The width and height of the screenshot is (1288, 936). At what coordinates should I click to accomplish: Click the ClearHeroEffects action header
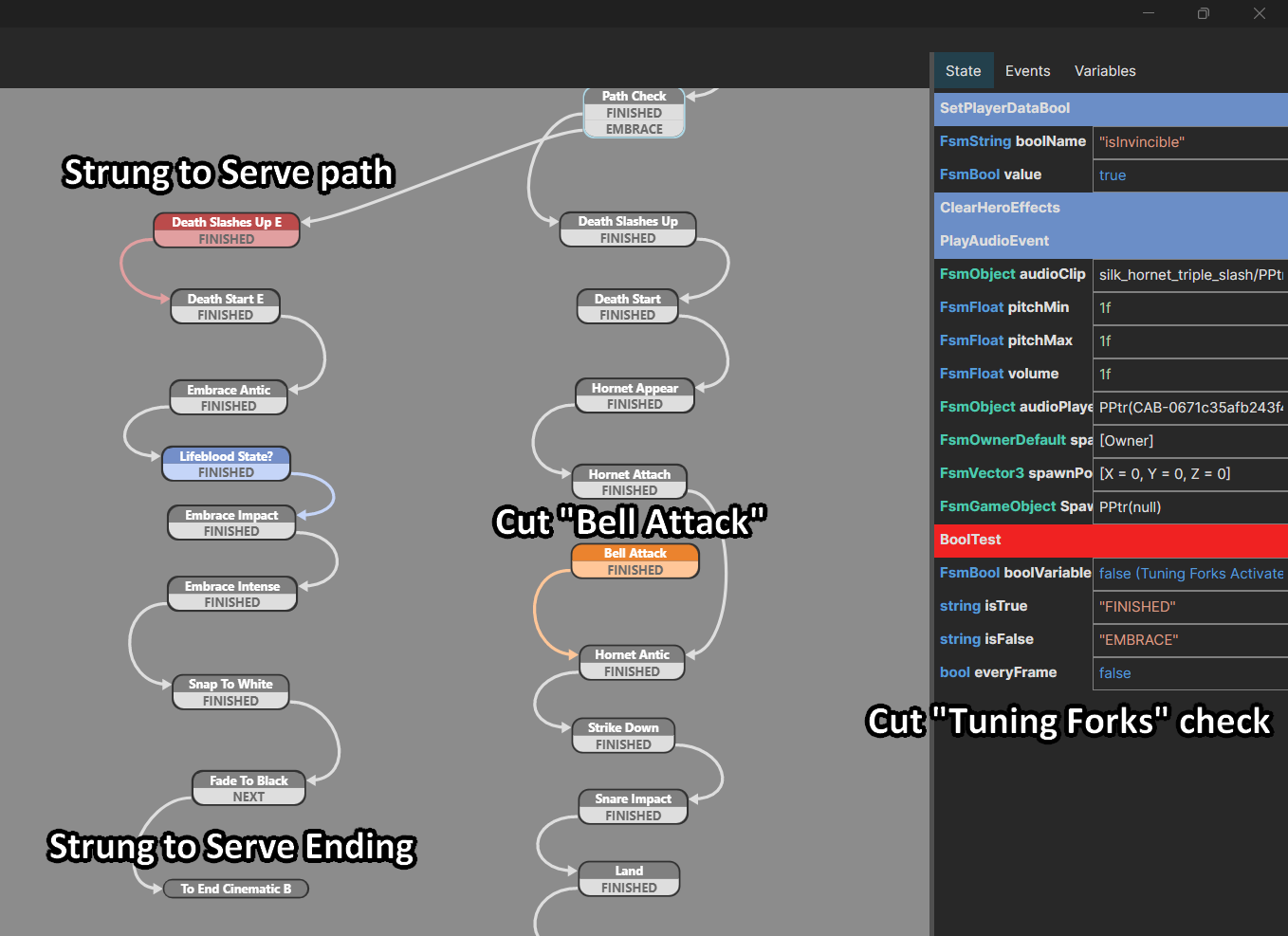[x=1110, y=208]
